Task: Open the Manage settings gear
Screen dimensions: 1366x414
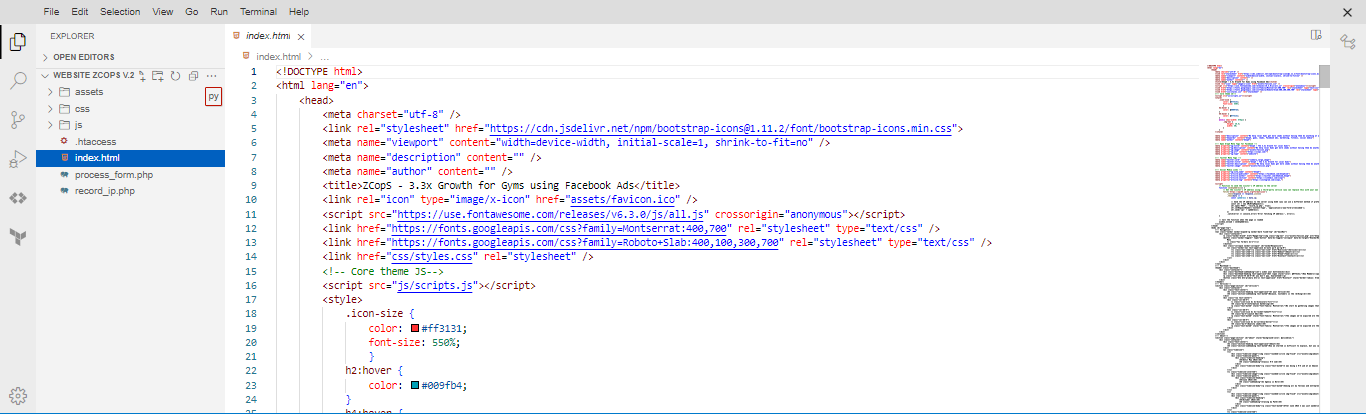Action: tap(18, 395)
